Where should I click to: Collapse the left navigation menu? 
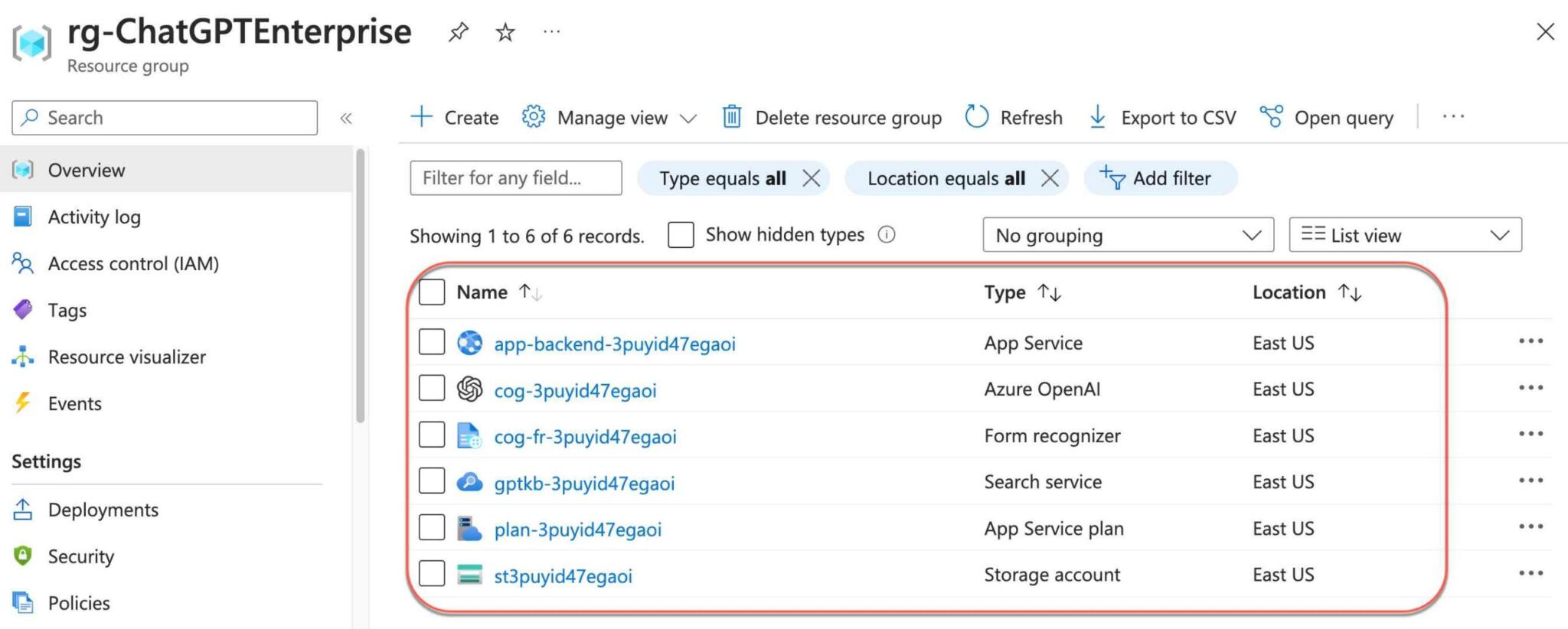[346, 118]
